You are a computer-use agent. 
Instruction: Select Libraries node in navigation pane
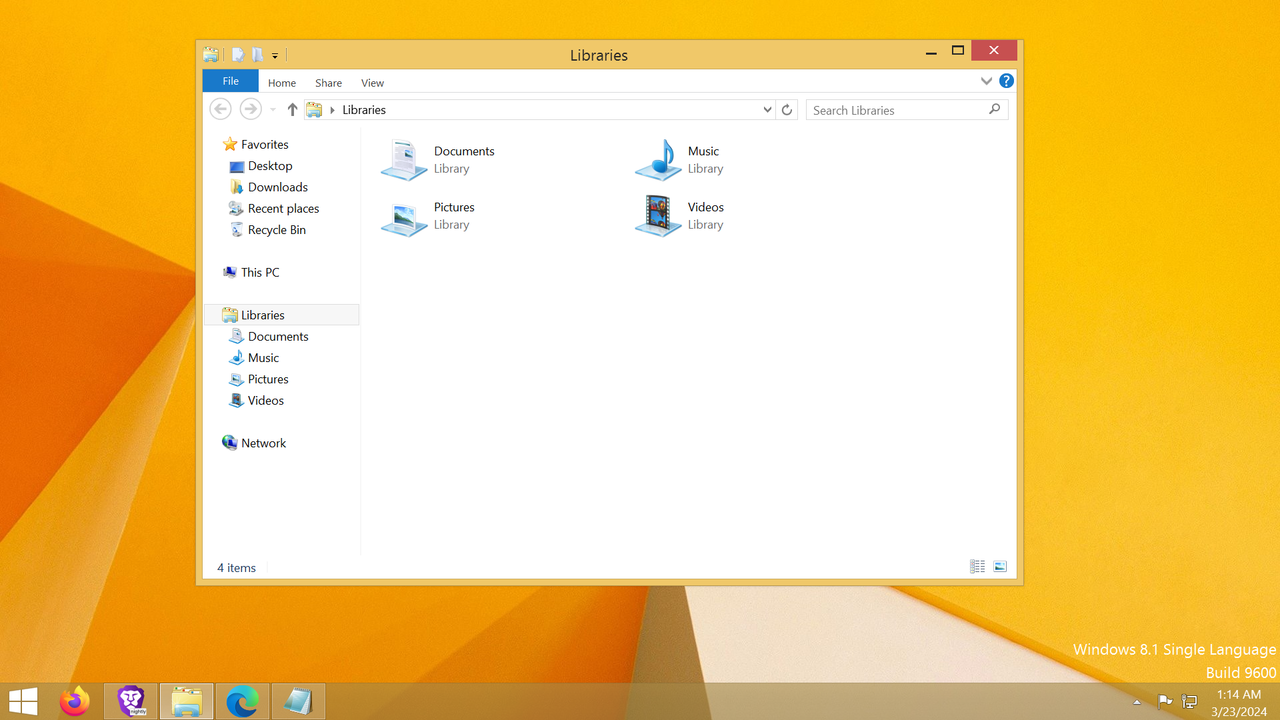(x=281, y=315)
